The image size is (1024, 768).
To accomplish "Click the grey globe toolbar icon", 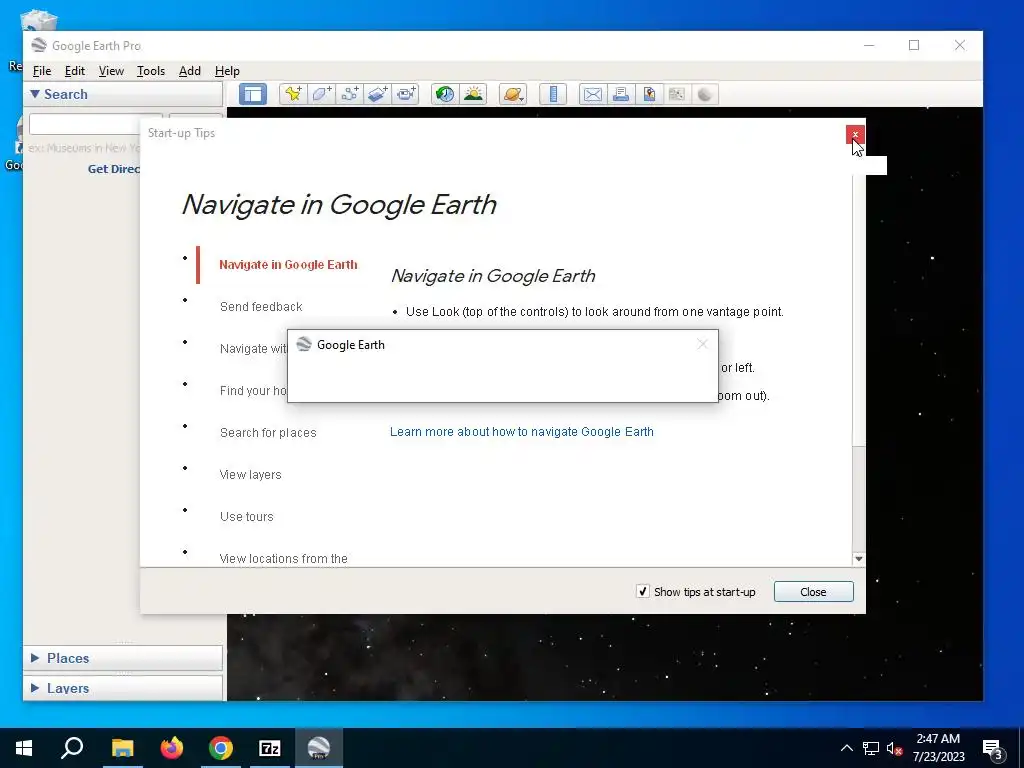I will pyautogui.click(x=705, y=94).
